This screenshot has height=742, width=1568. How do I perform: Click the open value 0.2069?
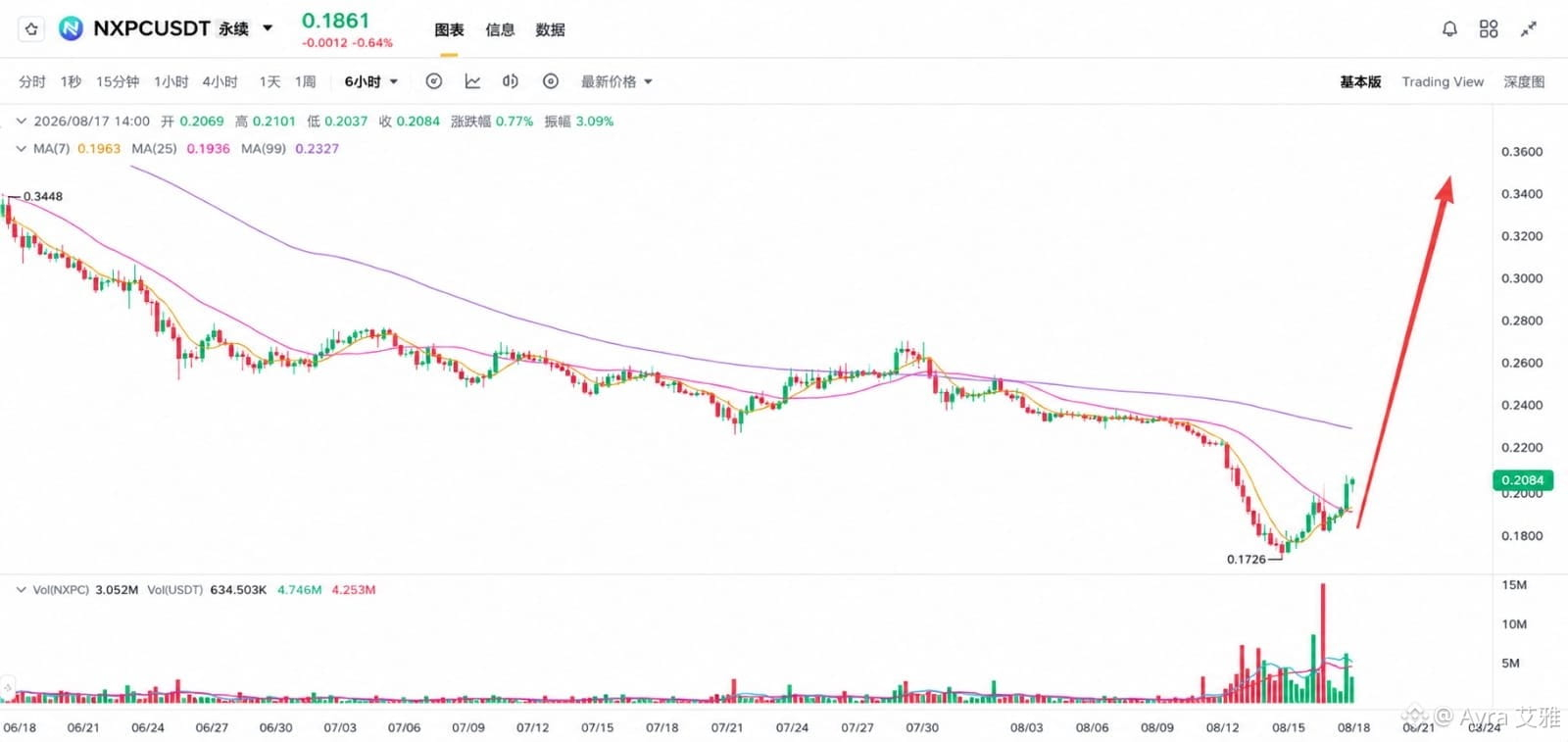point(202,122)
